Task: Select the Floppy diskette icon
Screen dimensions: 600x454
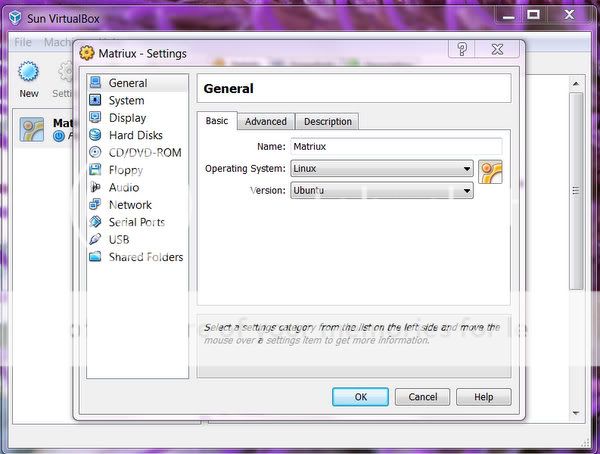Action: pyautogui.click(x=95, y=170)
